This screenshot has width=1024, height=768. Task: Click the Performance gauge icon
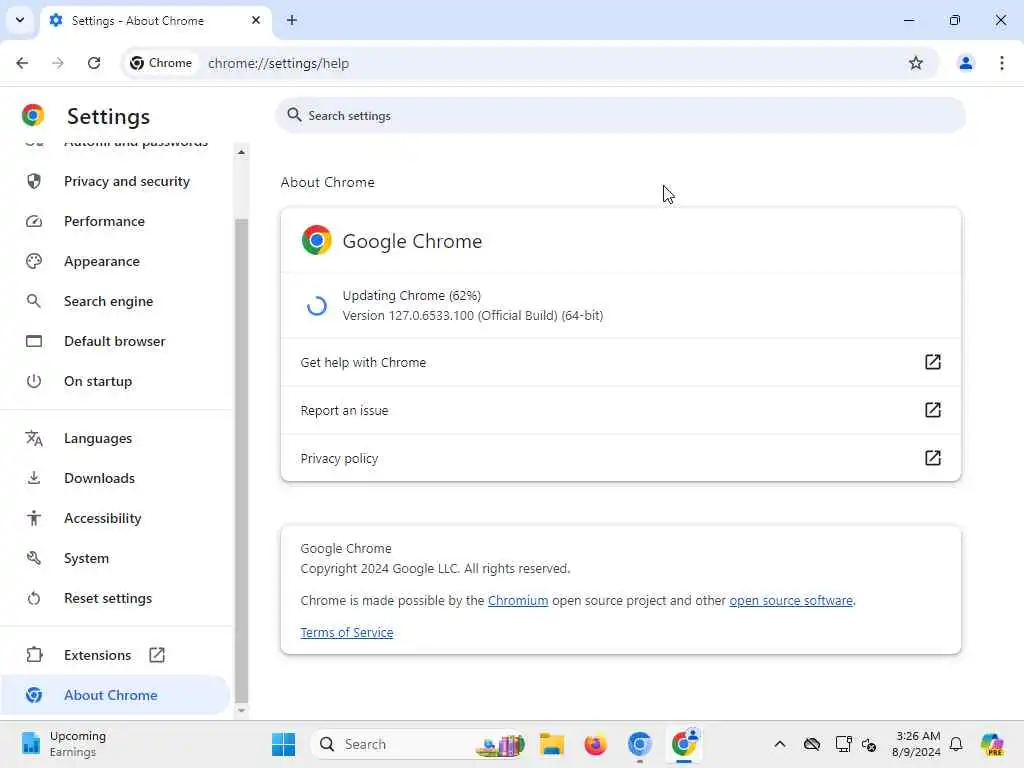point(34,221)
